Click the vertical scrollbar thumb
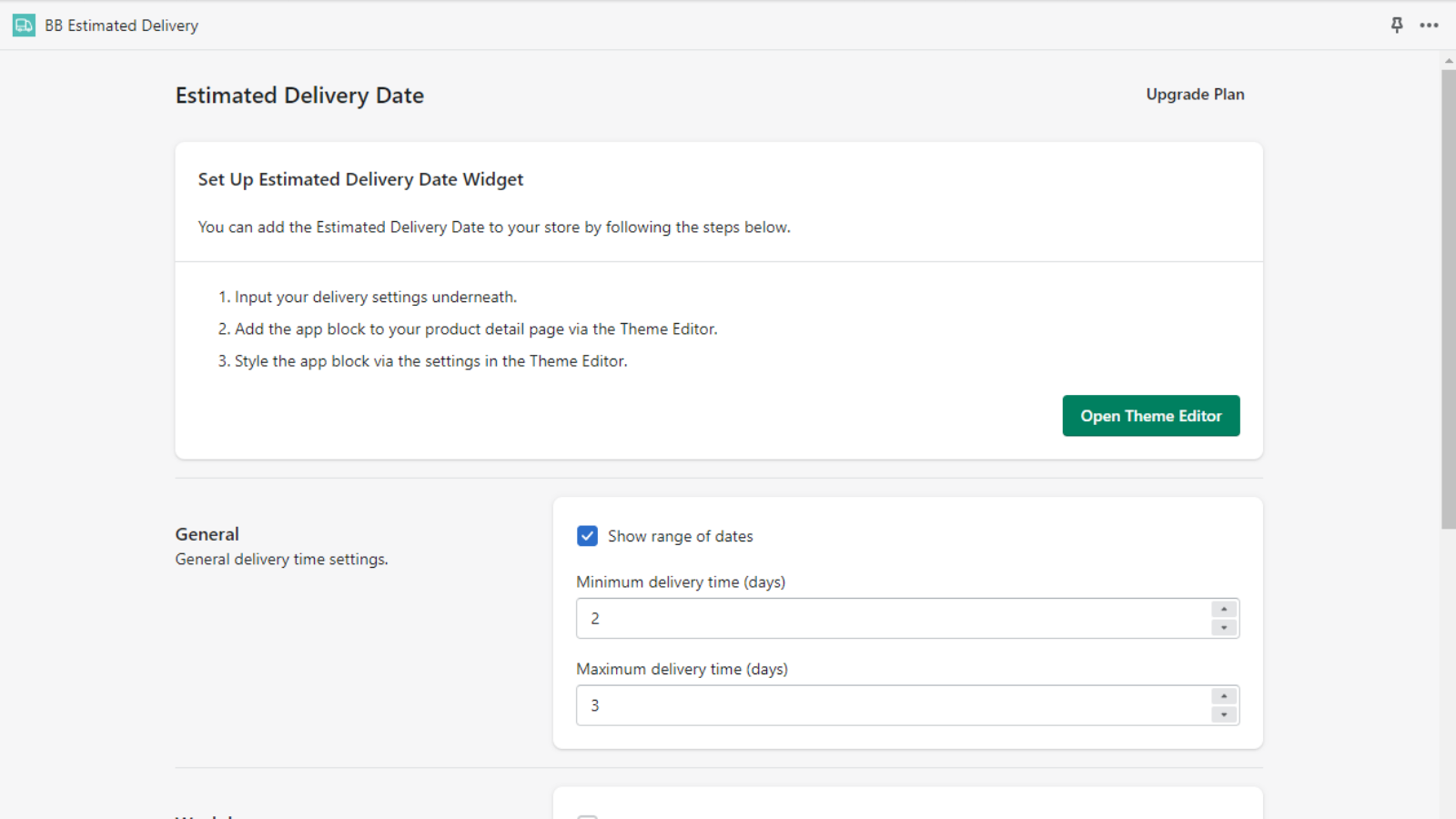 [1448, 300]
